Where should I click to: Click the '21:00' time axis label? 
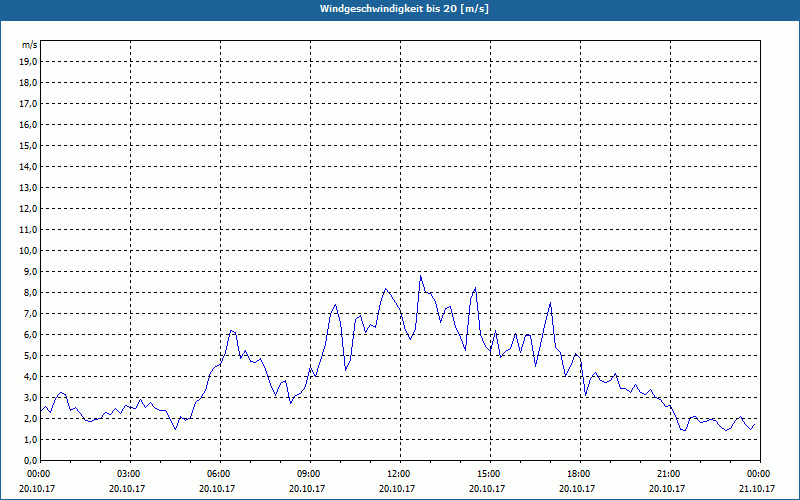670,474
